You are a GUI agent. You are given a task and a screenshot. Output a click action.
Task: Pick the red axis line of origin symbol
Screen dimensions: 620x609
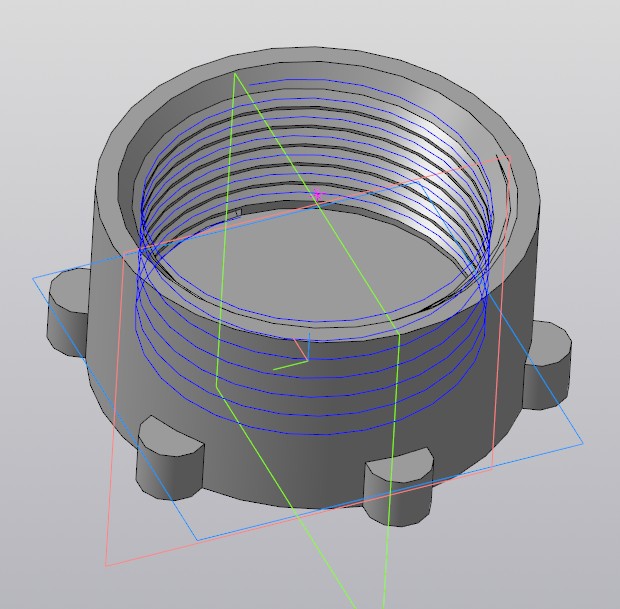301,349
